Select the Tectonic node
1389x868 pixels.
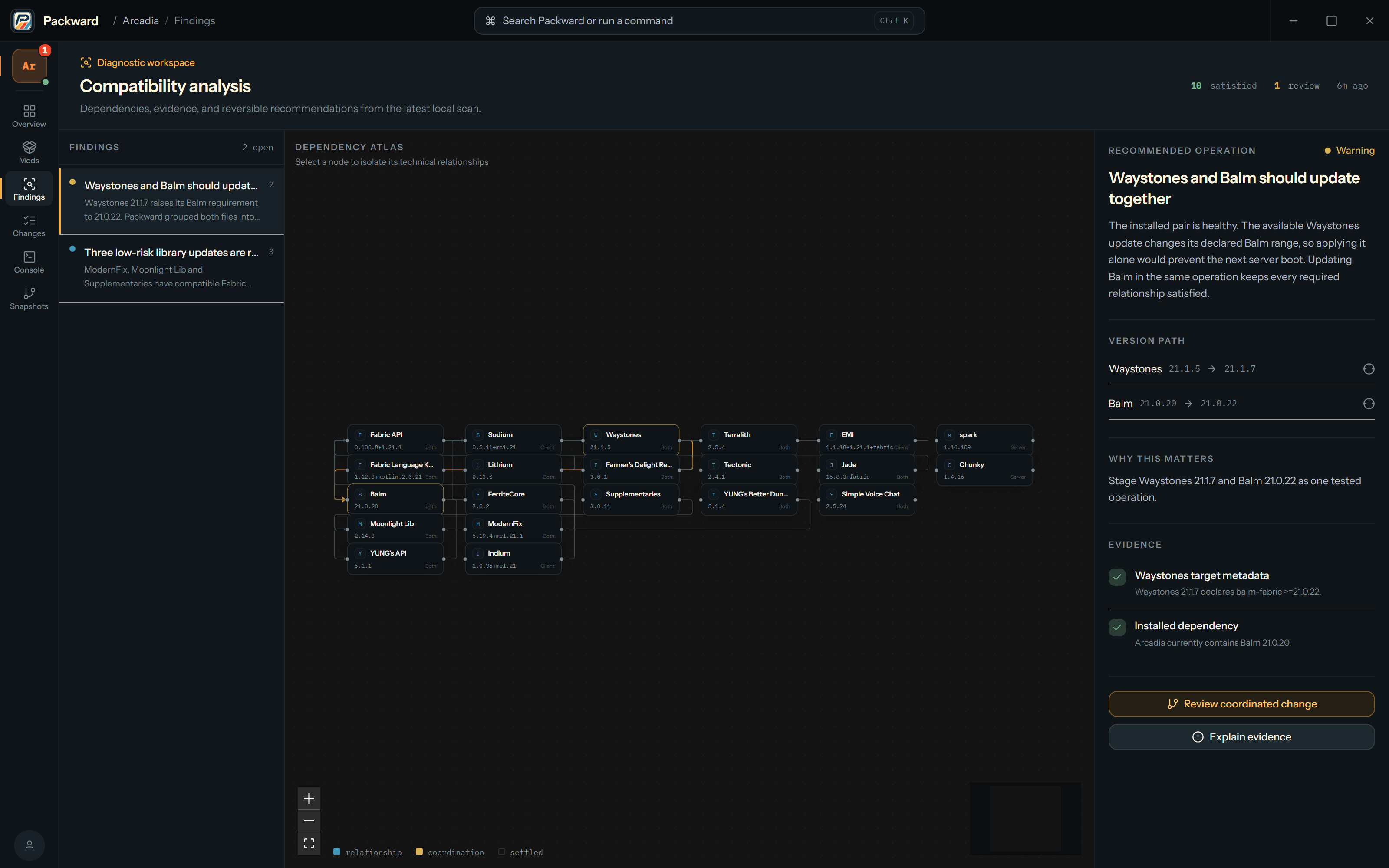pos(749,470)
